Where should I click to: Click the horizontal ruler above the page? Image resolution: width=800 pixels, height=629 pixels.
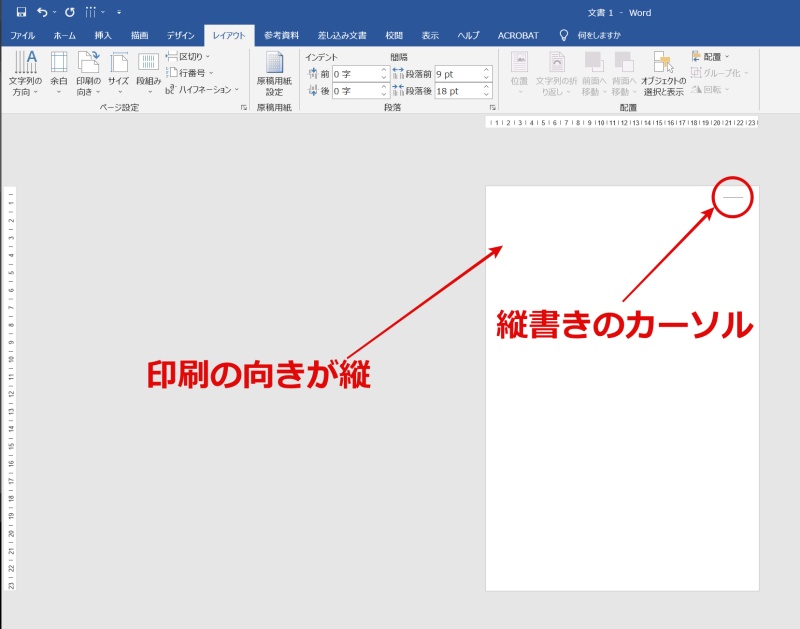[x=622, y=122]
